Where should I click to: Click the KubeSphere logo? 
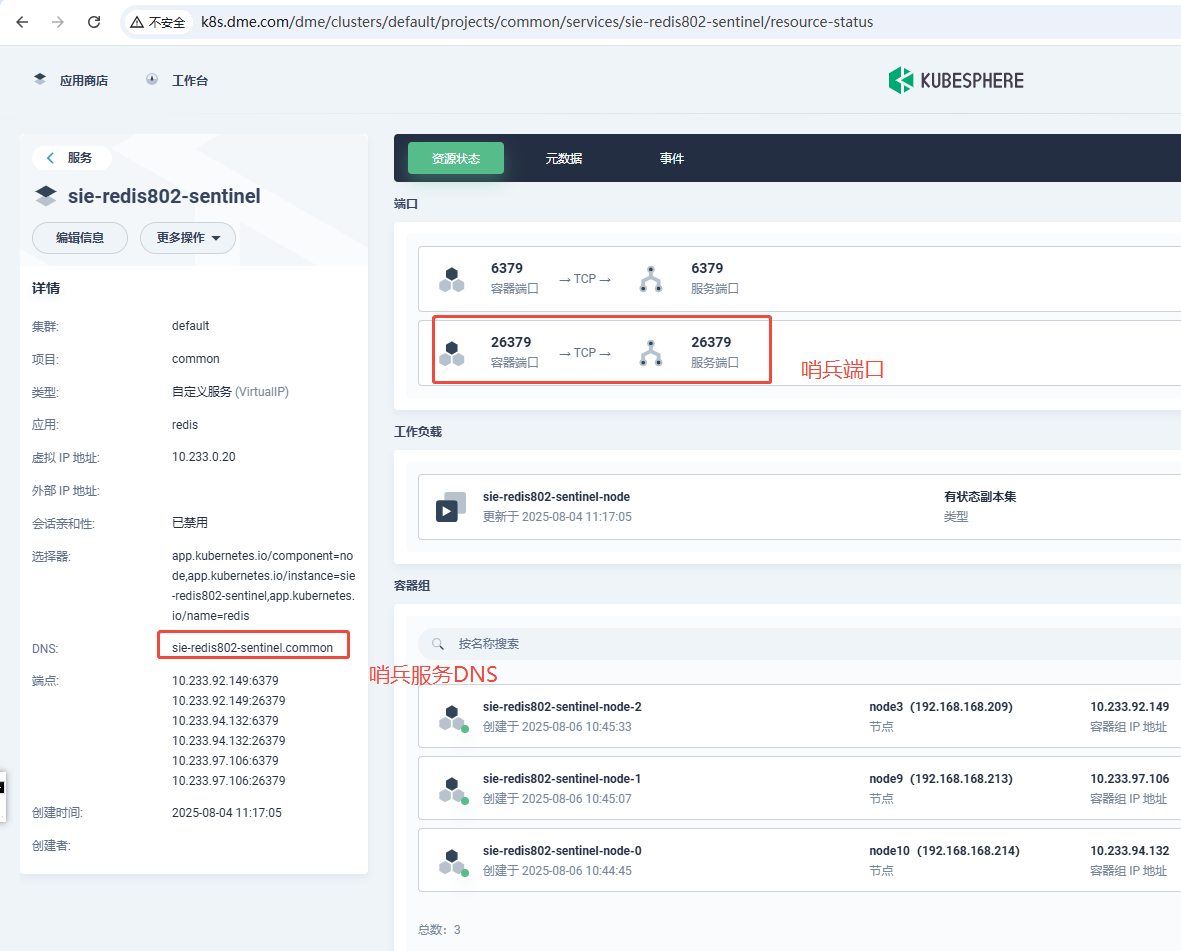coord(956,80)
